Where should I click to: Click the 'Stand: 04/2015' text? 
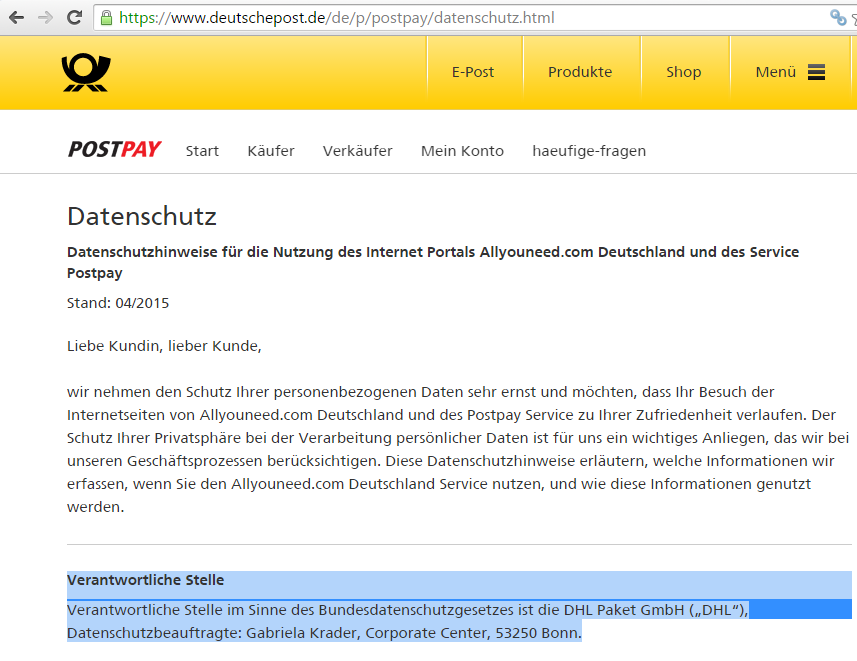coord(118,303)
